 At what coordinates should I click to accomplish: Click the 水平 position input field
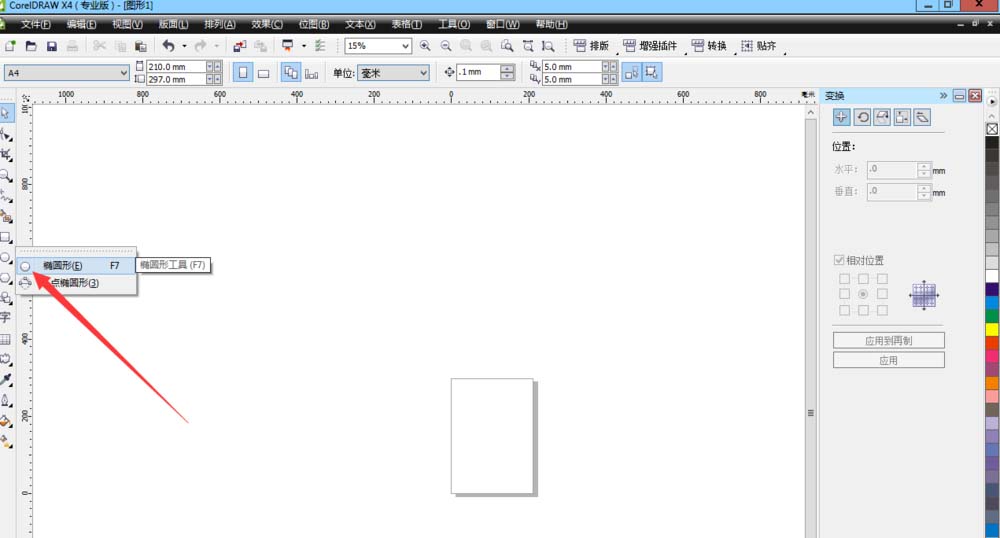coord(891,171)
